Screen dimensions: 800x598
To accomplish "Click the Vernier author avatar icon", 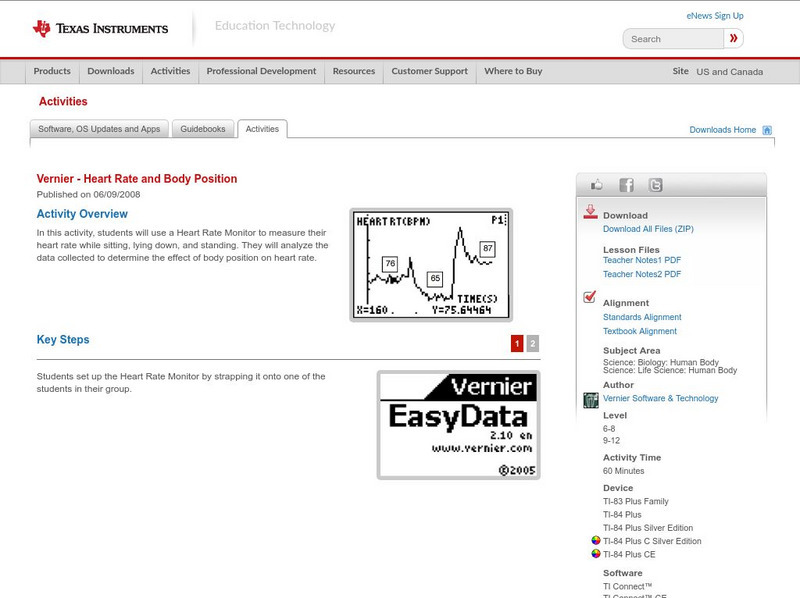I will tap(590, 400).
